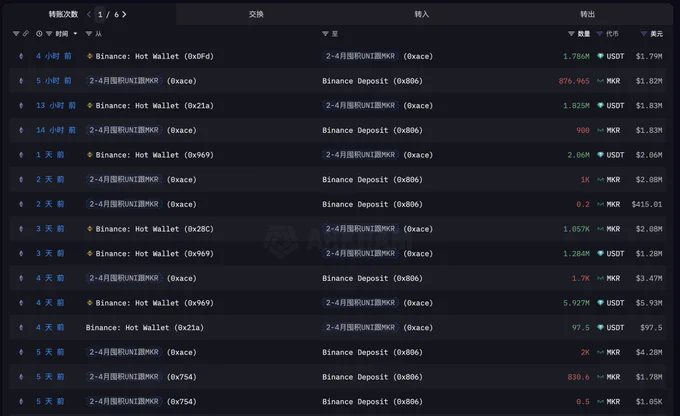Viewport: 680px width, 416px height.
Task: Click the 1.825M amount value
Action: click(x=576, y=105)
